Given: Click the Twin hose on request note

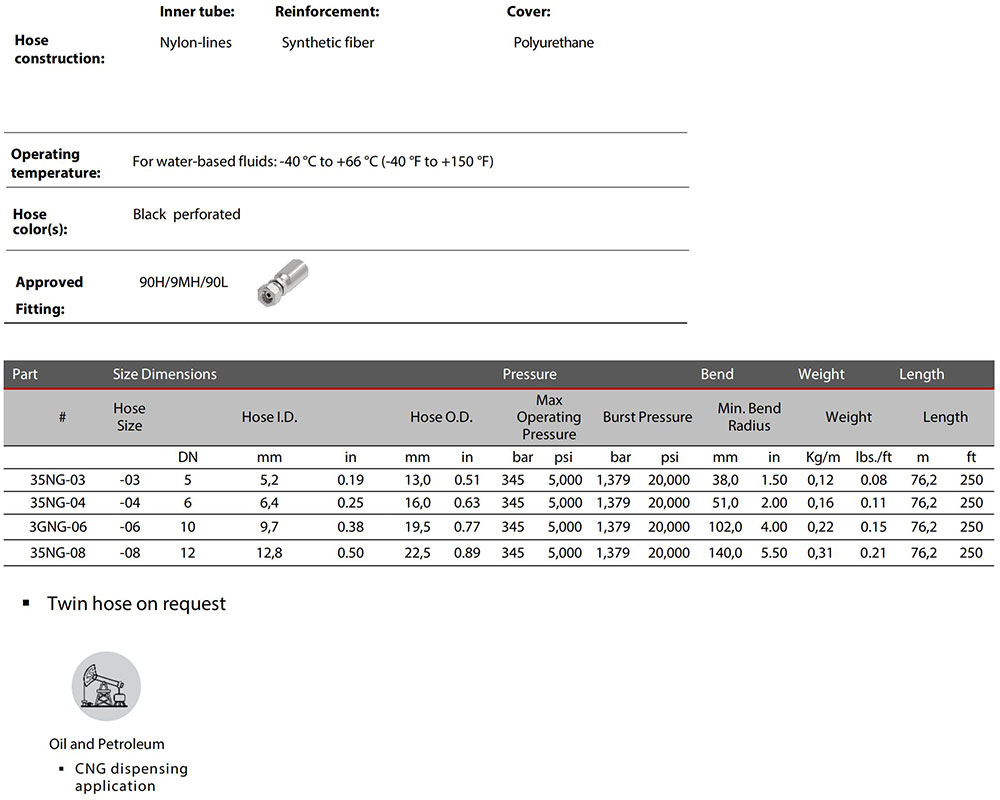Looking at the screenshot, I should (136, 604).
